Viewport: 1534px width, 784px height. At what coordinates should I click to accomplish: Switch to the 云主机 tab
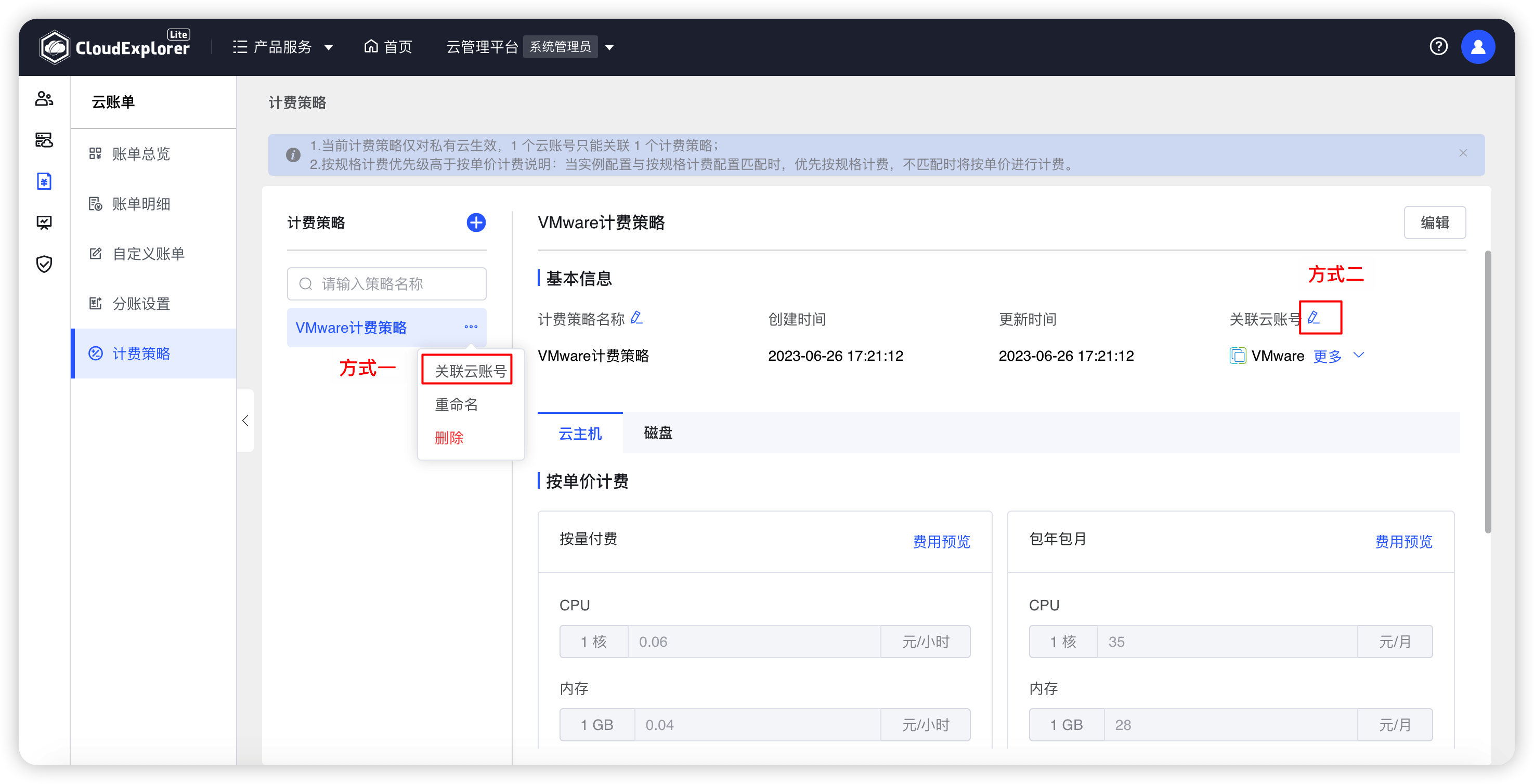[580, 433]
